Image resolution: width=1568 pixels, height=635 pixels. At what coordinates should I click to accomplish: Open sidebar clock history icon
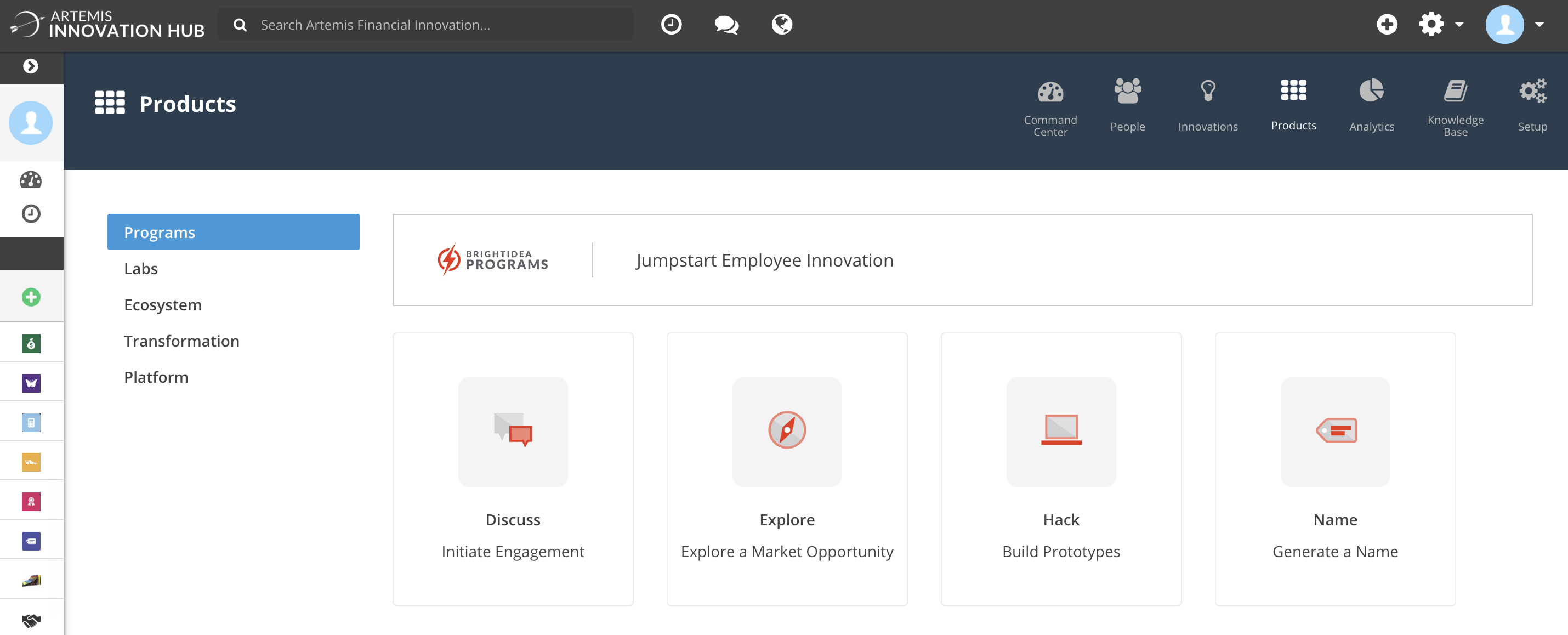click(31, 214)
